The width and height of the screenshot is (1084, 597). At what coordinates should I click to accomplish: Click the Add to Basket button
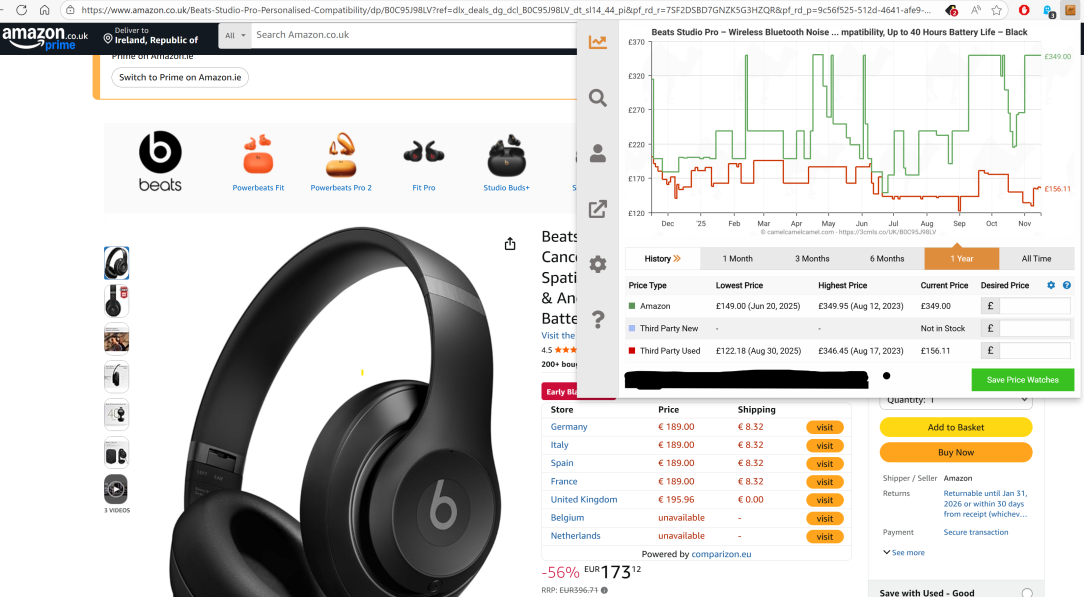tap(956, 427)
